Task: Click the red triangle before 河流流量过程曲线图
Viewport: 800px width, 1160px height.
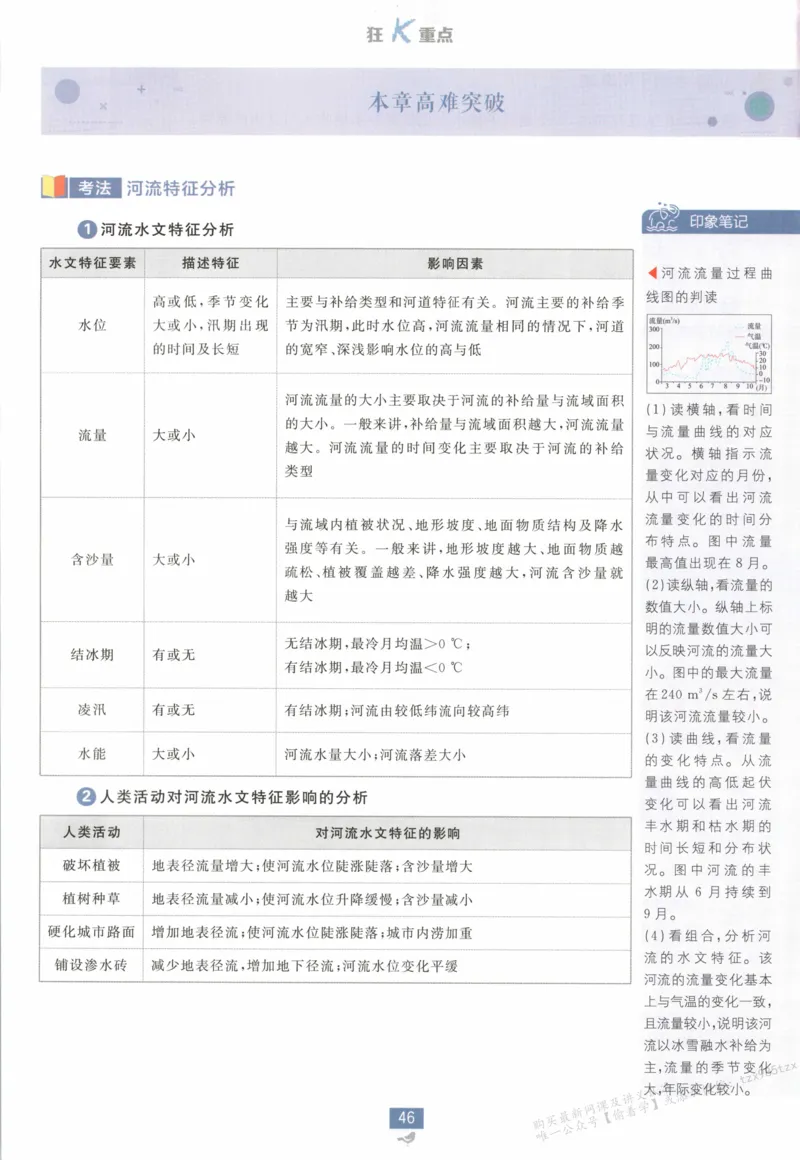Action: click(652, 273)
